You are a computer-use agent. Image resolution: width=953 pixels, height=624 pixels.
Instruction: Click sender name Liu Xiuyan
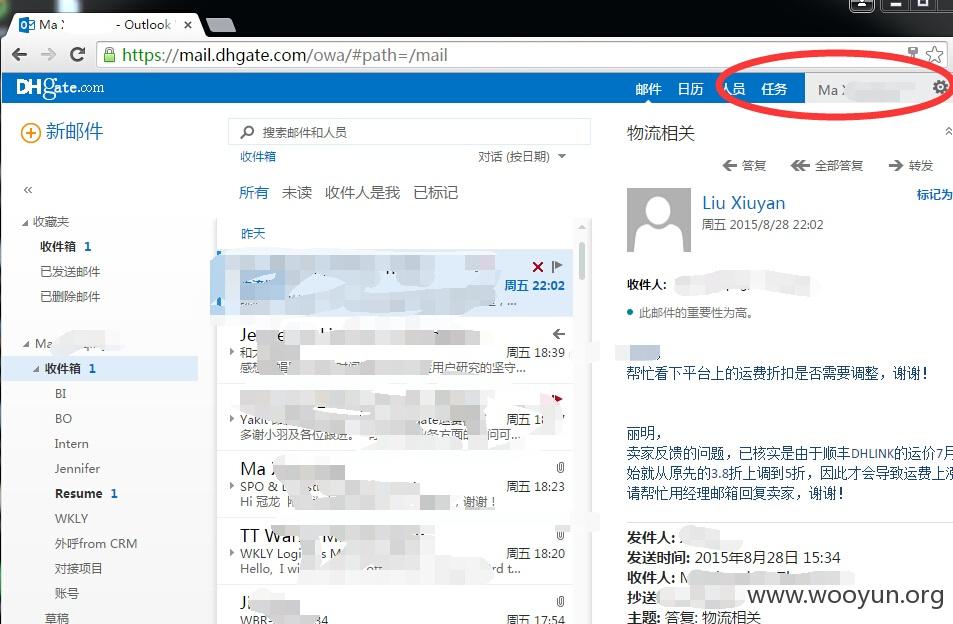(743, 202)
